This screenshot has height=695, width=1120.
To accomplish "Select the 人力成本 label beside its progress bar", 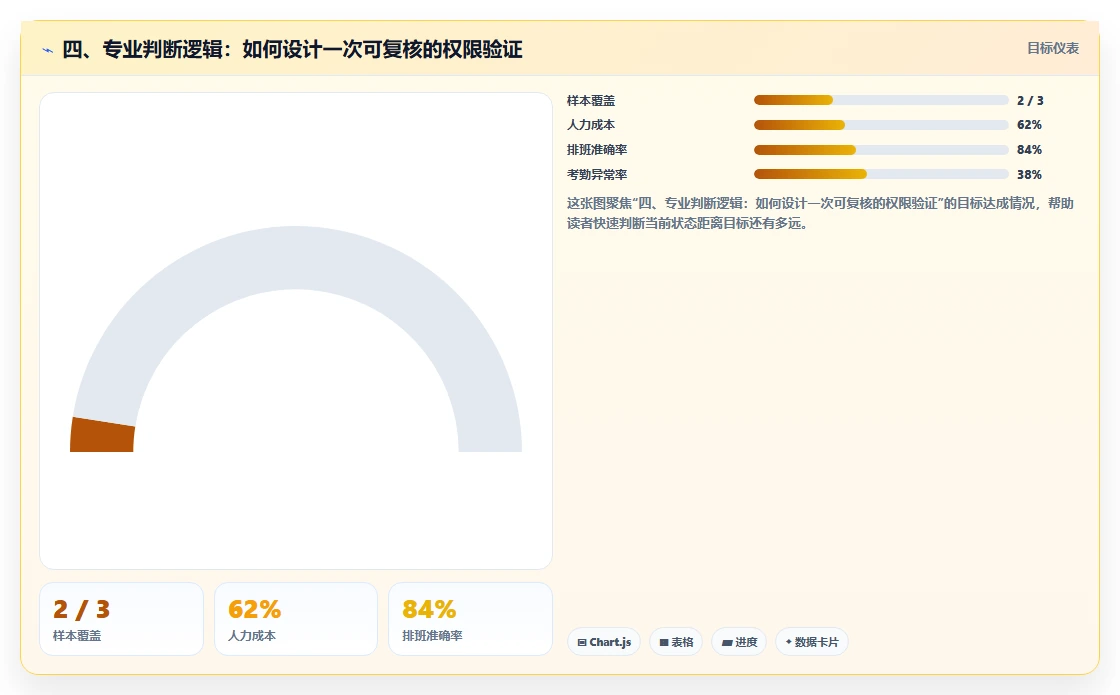I will [591, 125].
